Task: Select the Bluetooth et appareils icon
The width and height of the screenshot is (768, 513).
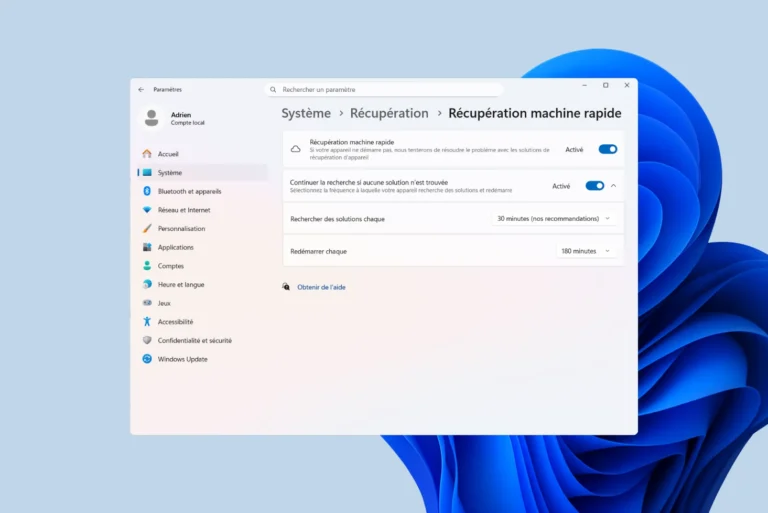Action: coord(147,191)
